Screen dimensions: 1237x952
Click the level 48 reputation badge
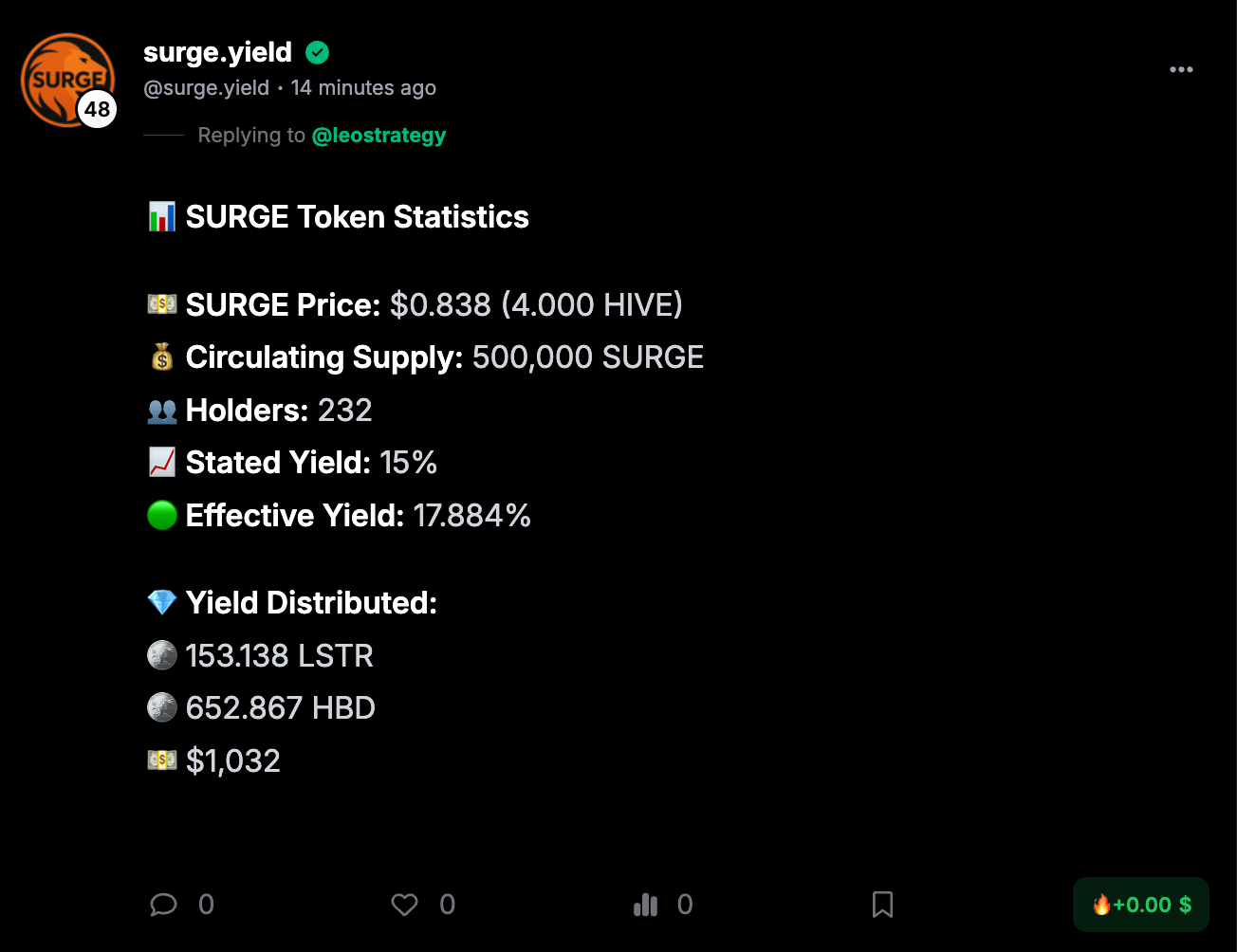(x=98, y=110)
